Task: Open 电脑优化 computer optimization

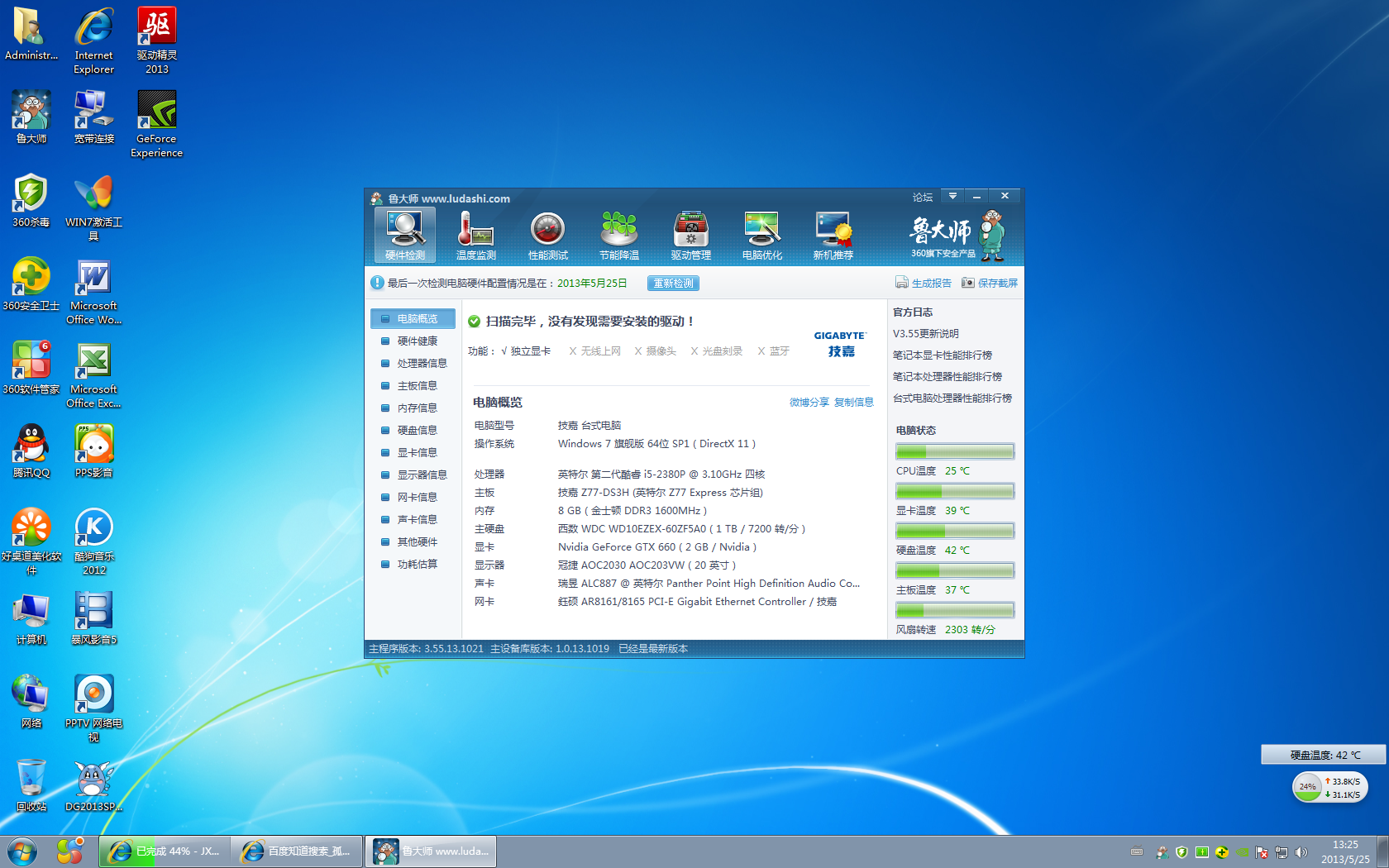Action: [761, 236]
